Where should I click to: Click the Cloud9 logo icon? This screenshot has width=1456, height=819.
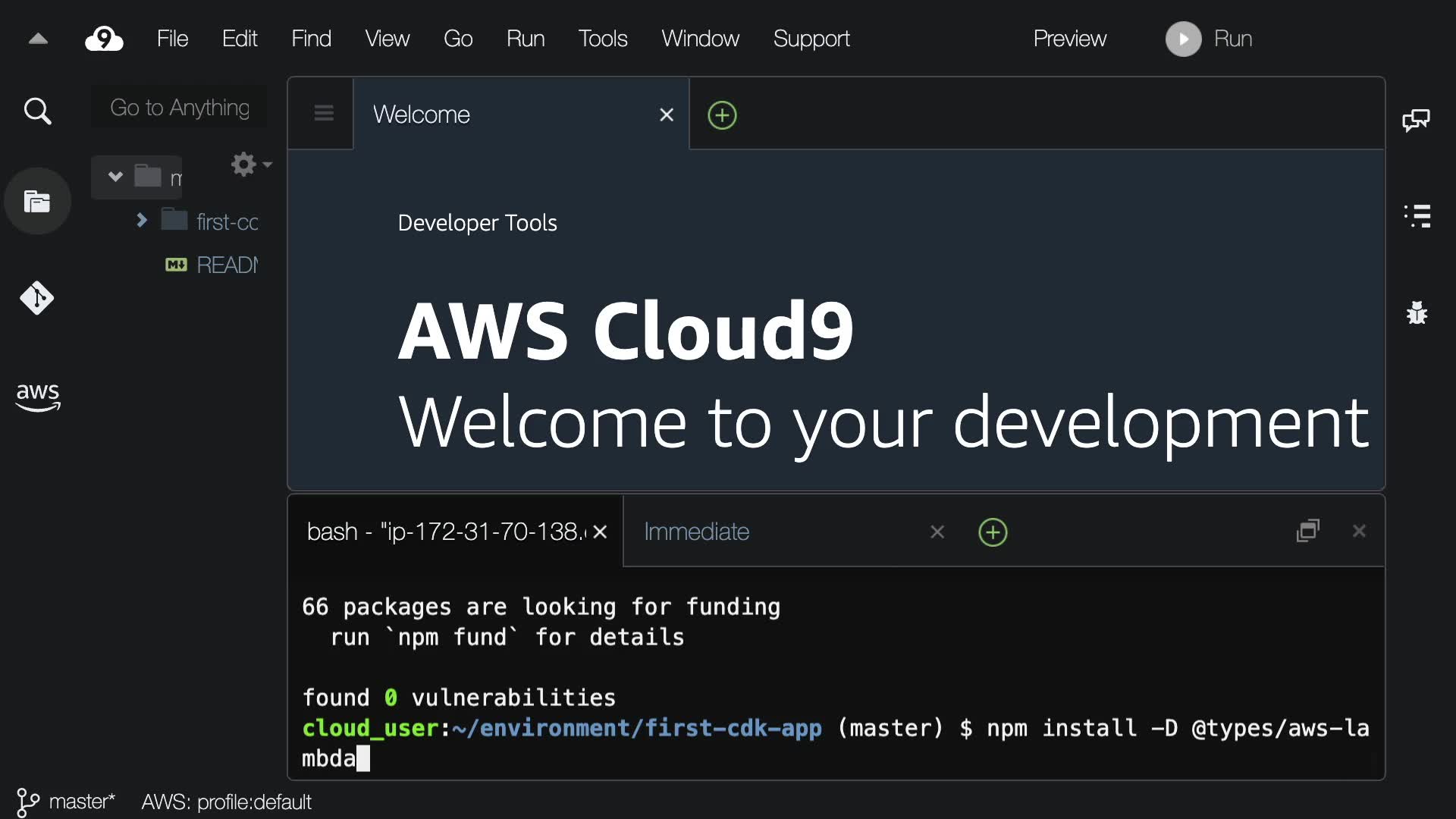104,39
